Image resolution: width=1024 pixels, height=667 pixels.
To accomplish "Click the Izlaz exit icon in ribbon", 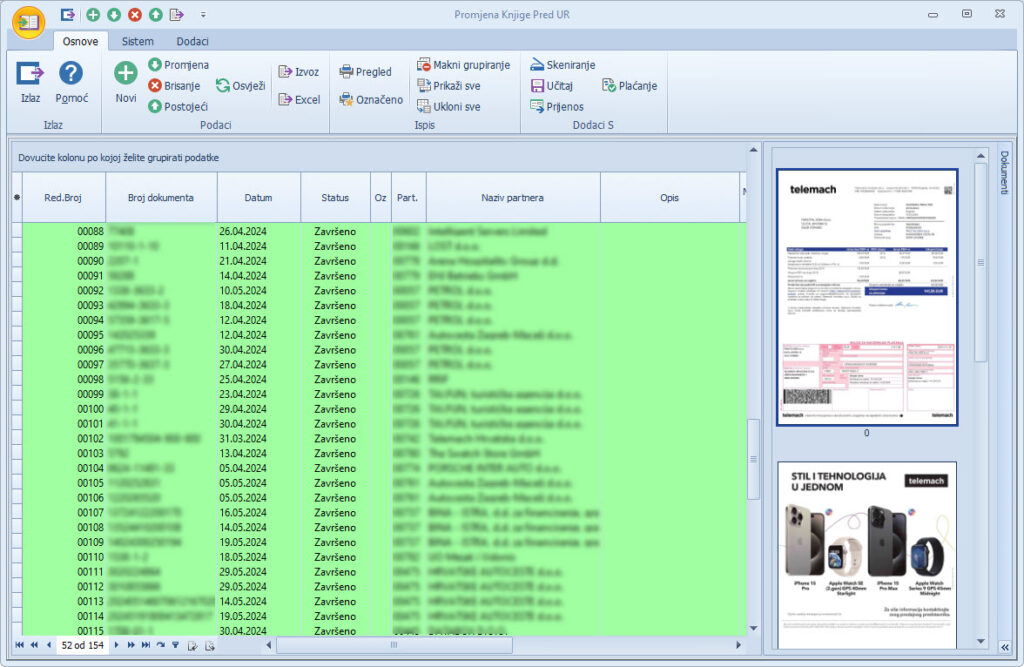I will click(30, 74).
